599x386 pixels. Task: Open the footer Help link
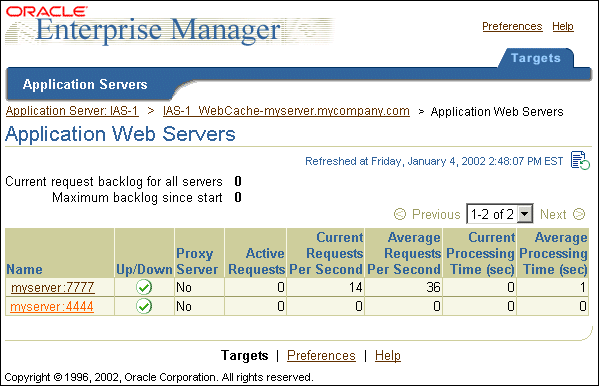coord(388,355)
